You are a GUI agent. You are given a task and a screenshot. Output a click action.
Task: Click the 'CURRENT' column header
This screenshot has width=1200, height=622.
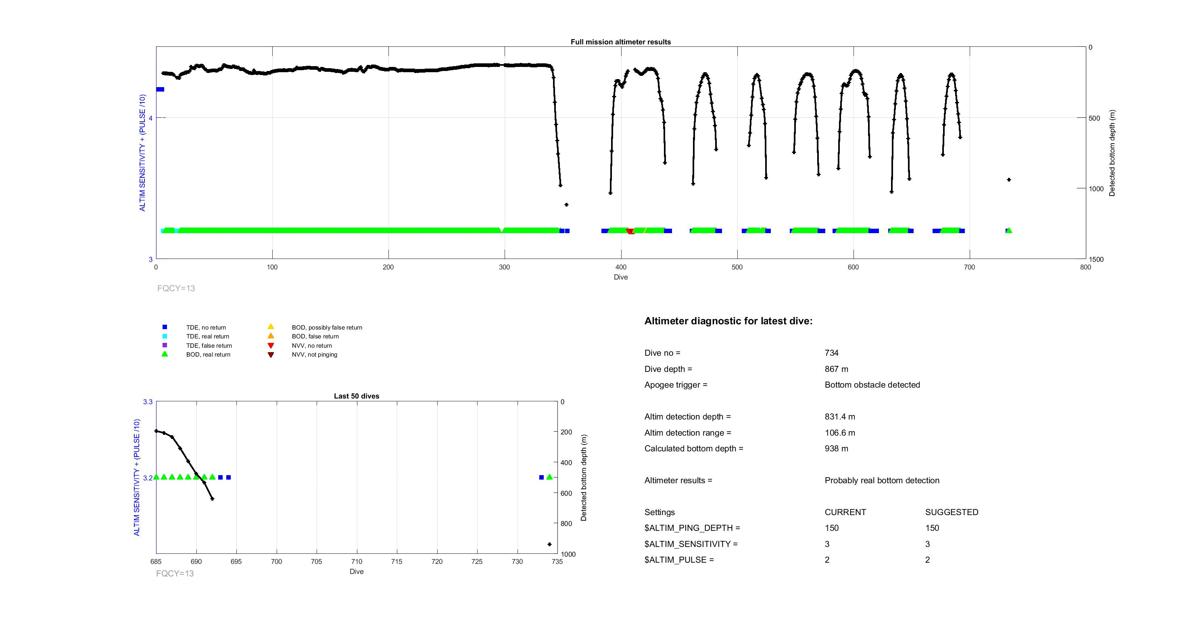pyautogui.click(x=845, y=512)
